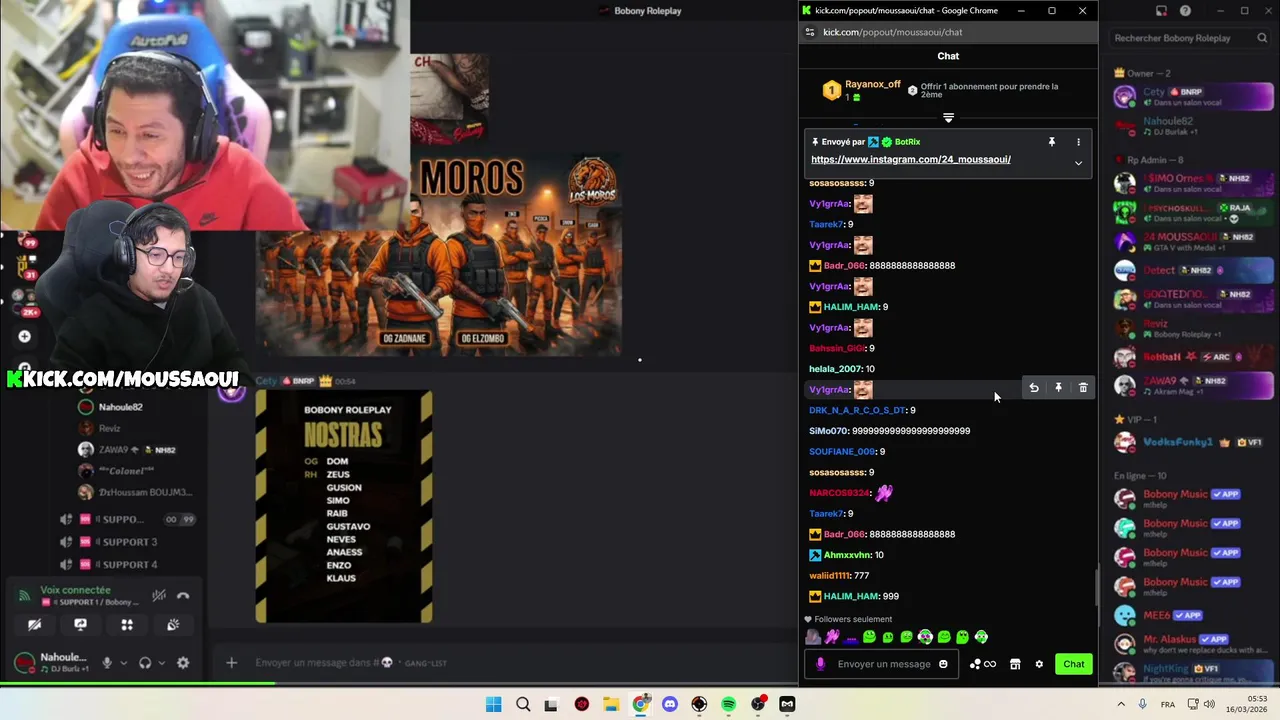The height and width of the screenshot is (720, 1280).
Task: Click the kick.com address bar URL
Action: 892,32
